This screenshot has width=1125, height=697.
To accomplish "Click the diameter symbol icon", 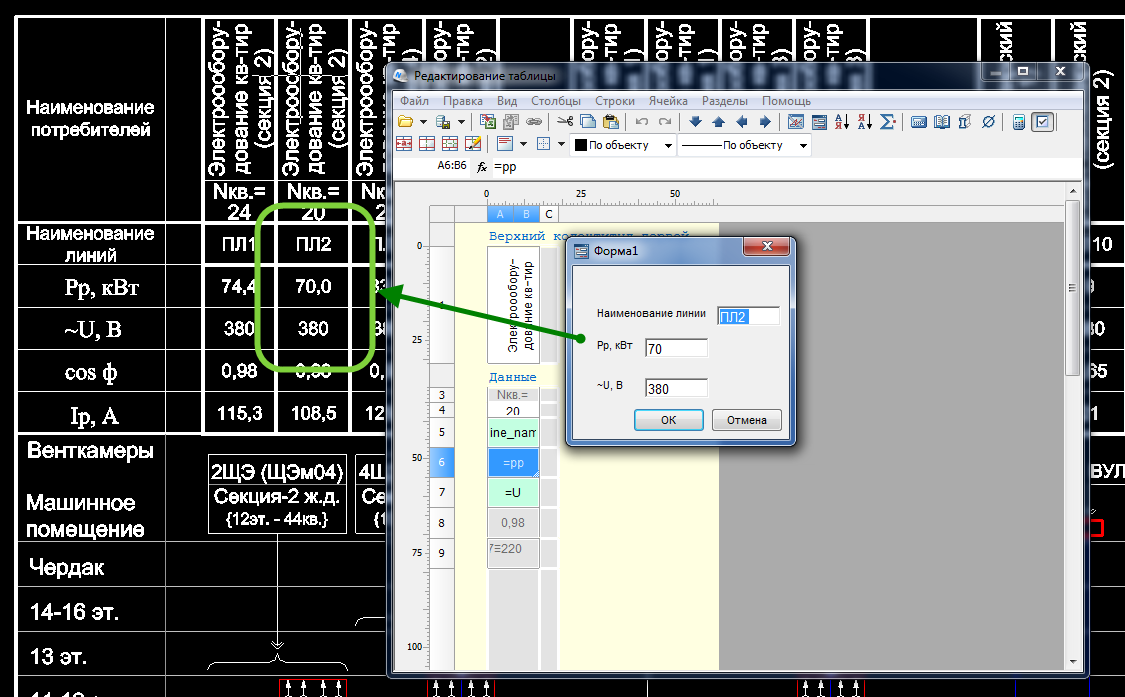I will click(988, 122).
